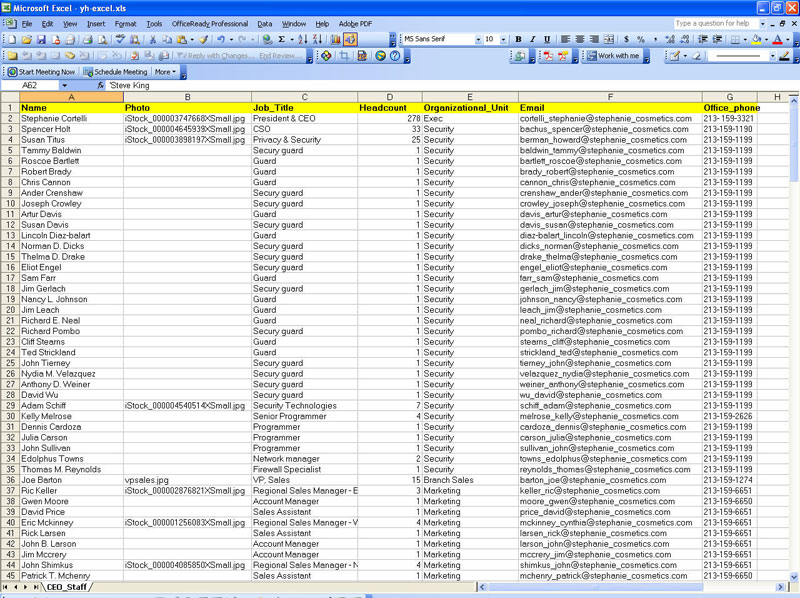Open OfficeReady Professional menu
This screenshot has height=598, width=800.
(x=210, y=24)
